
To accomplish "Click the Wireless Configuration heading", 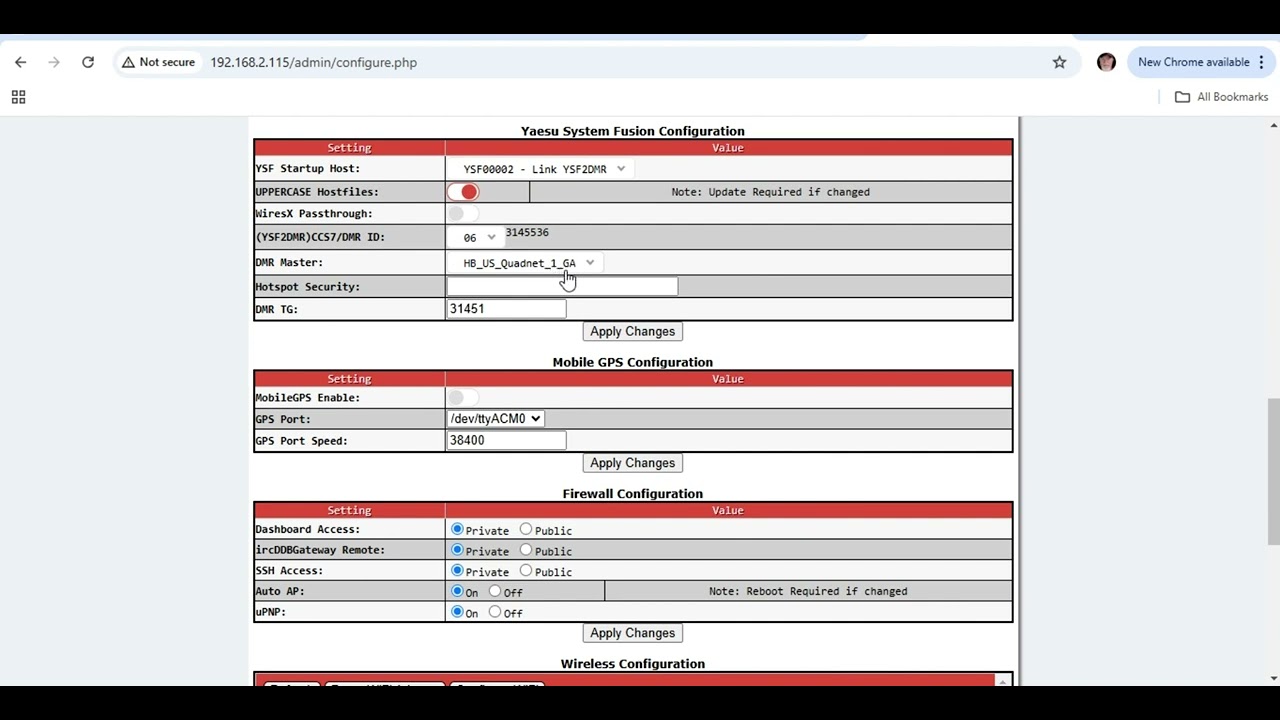I will coord(632,664).
